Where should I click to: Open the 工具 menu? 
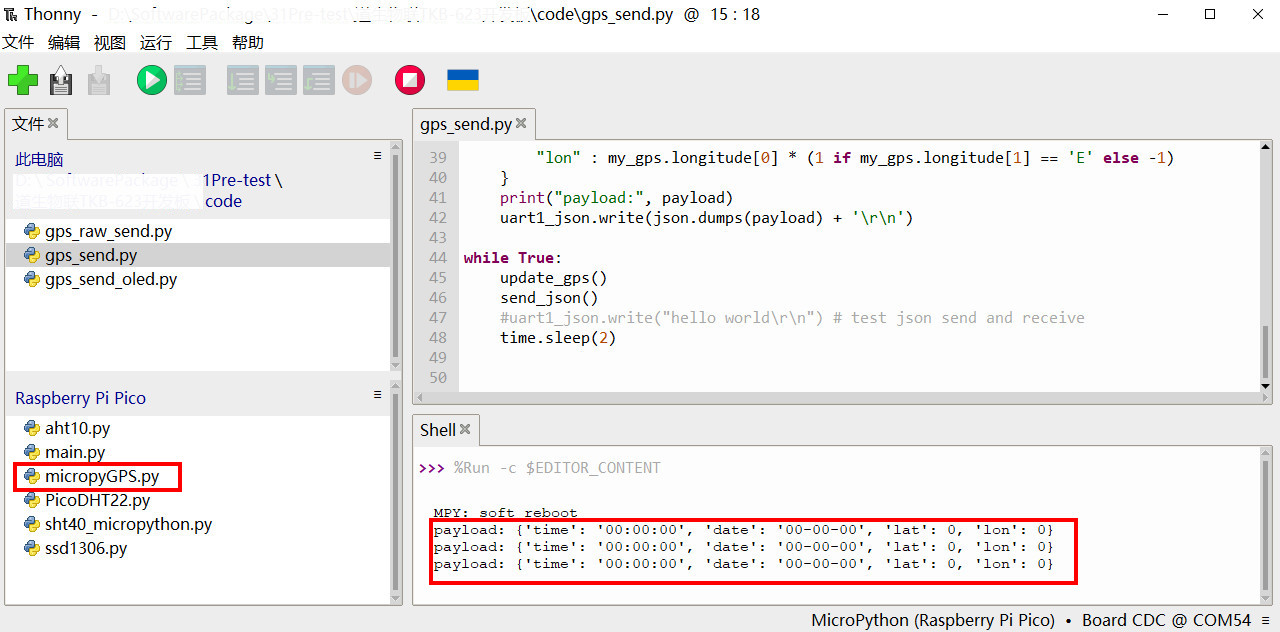pyautogui.click(x=201, y=42)
